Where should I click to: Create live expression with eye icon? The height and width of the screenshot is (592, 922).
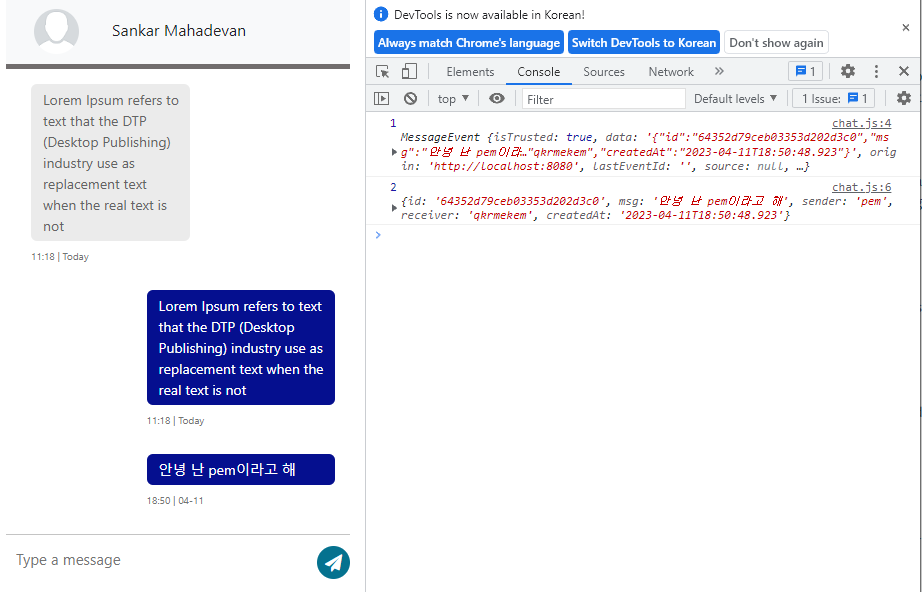tap(497, 99)
